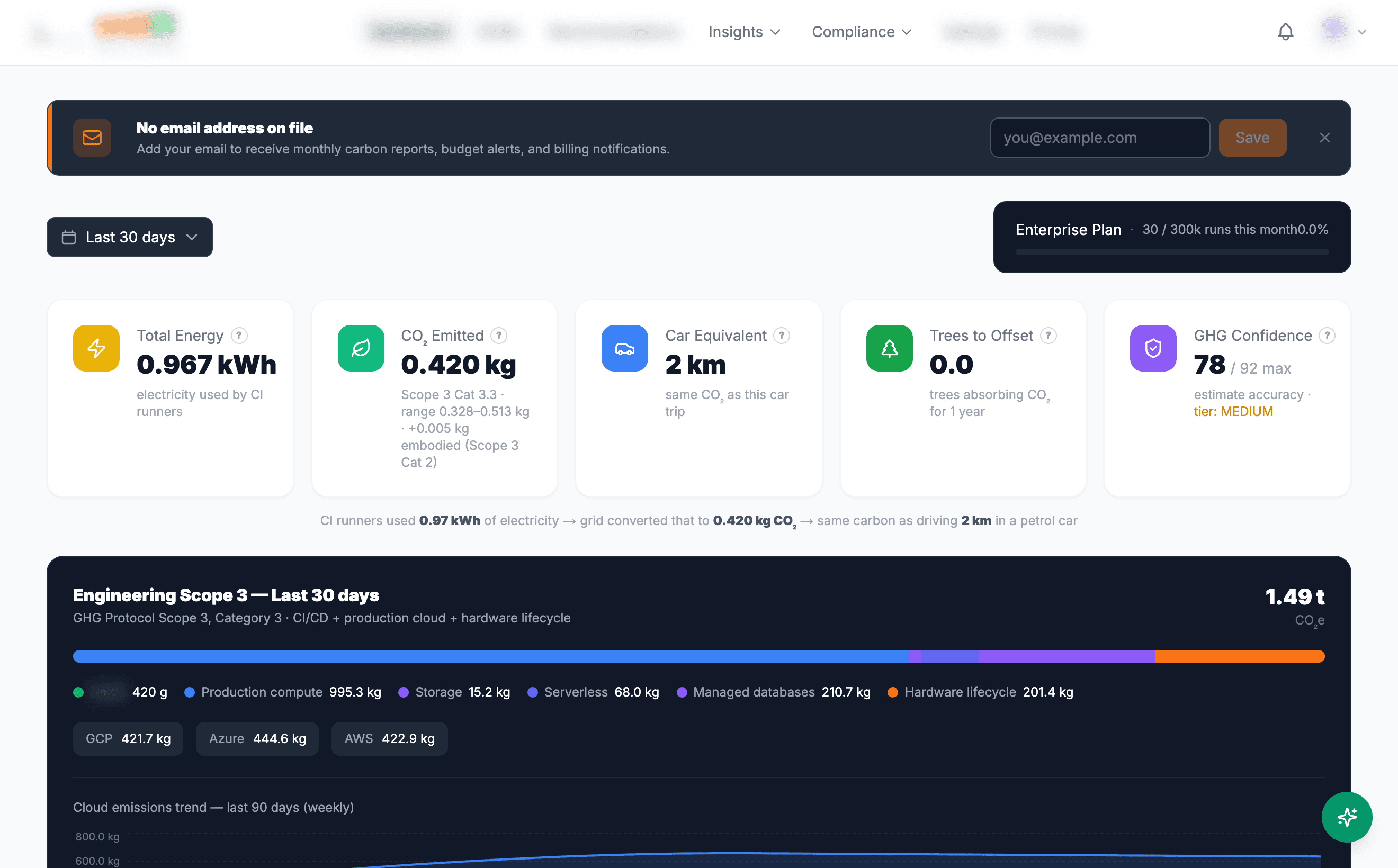Click the envelope icon in email banner
The image size is (1398, 868).
click(x=92, y=137)
